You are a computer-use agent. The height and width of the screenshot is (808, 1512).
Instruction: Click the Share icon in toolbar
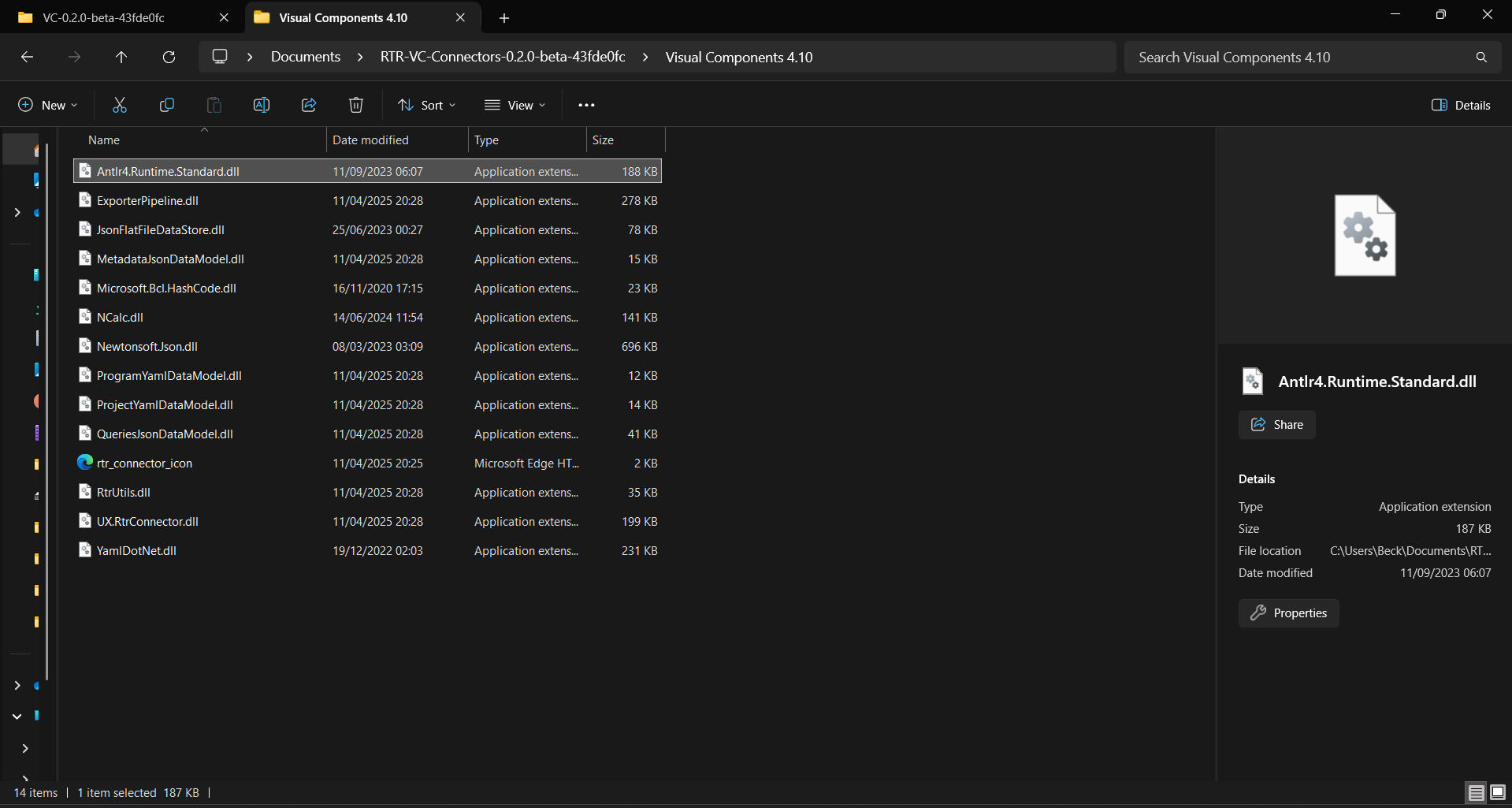309,105
